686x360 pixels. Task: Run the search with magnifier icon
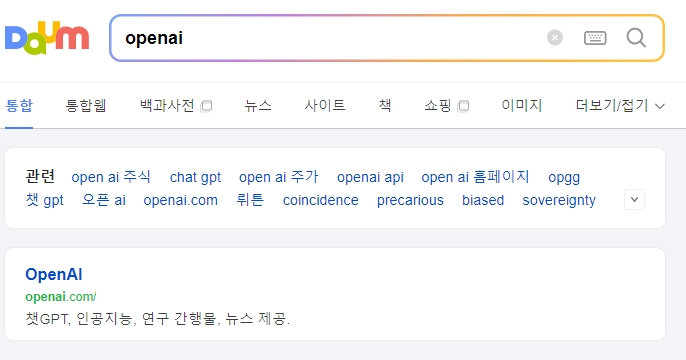coord(636,38)
